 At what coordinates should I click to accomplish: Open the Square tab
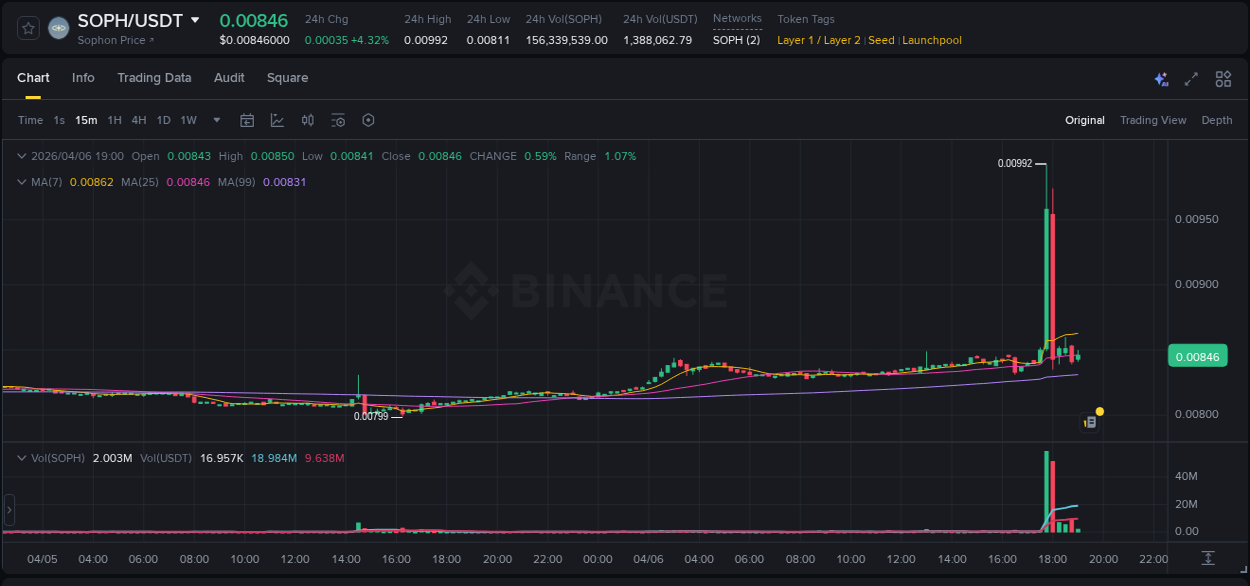coord(287,78)
